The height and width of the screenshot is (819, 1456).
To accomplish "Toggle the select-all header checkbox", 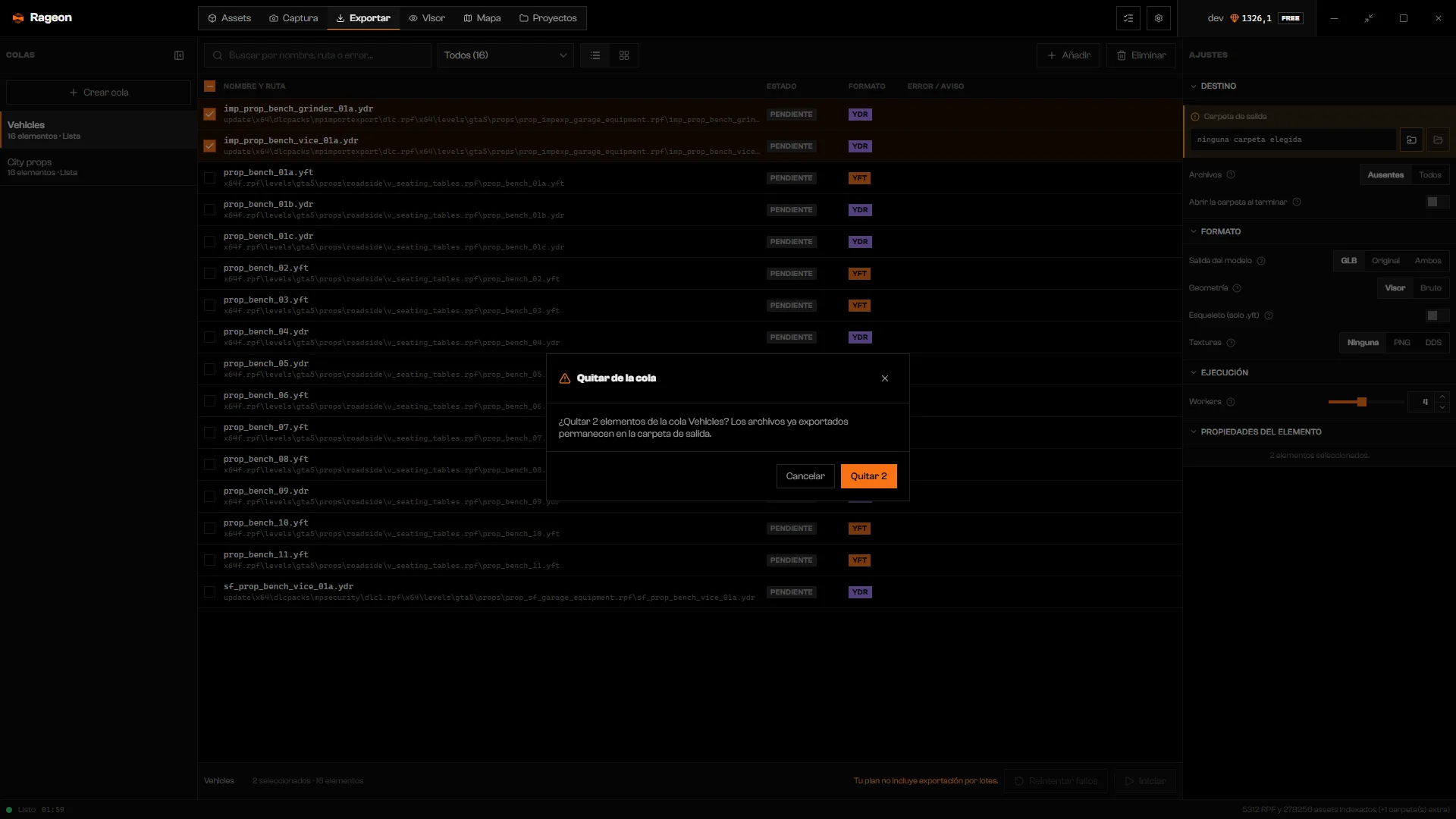I will coord(210,86).
